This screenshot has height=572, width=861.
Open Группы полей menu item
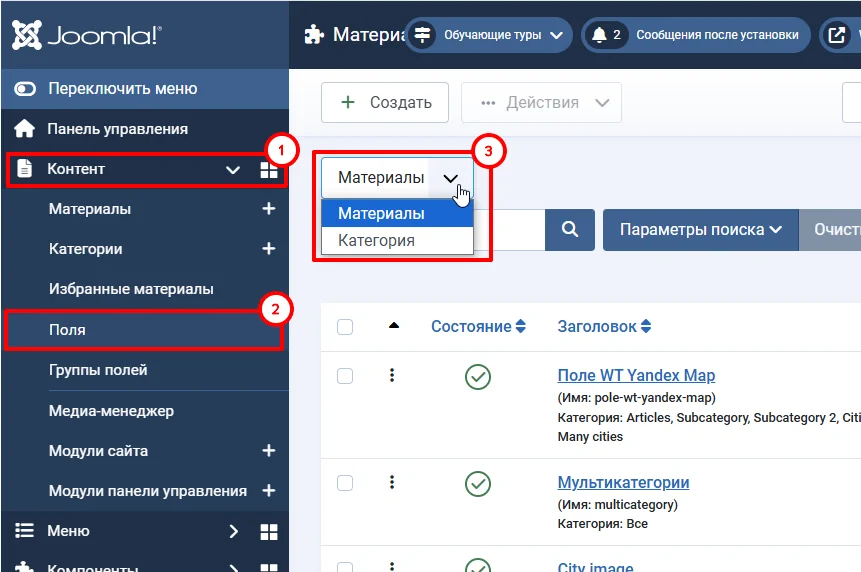[98, 370]
